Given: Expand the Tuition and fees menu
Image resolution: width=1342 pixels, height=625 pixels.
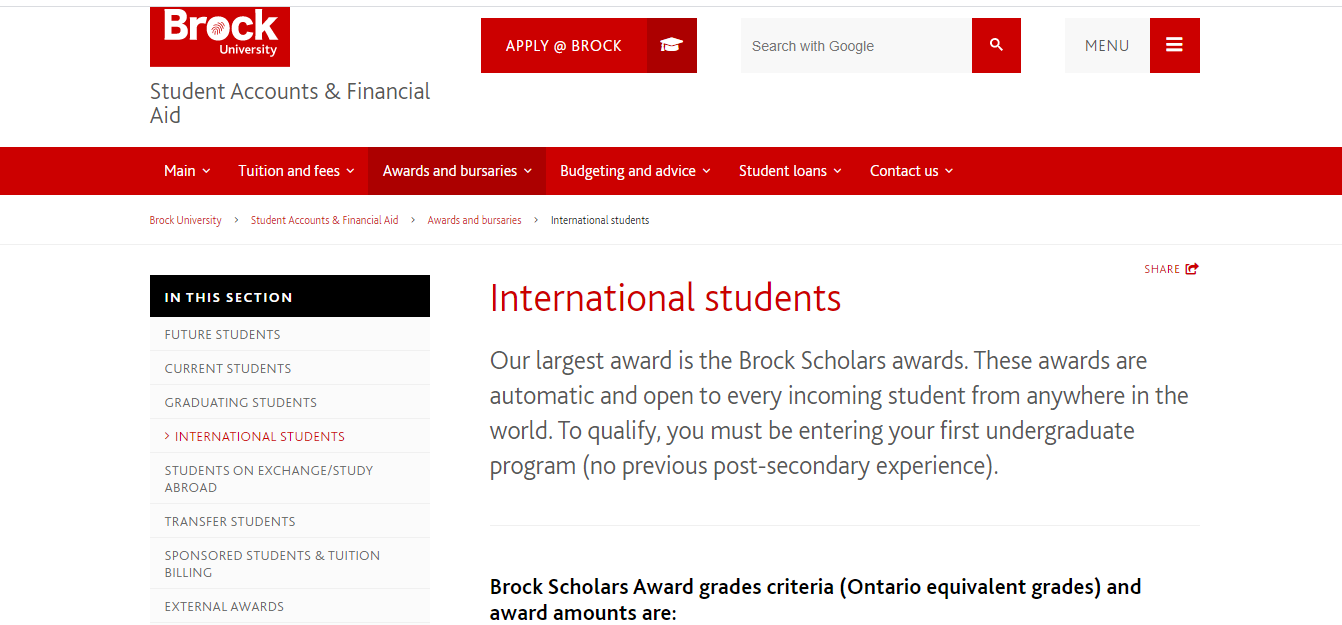Looking at the screenshot, I should click(296, 171).
